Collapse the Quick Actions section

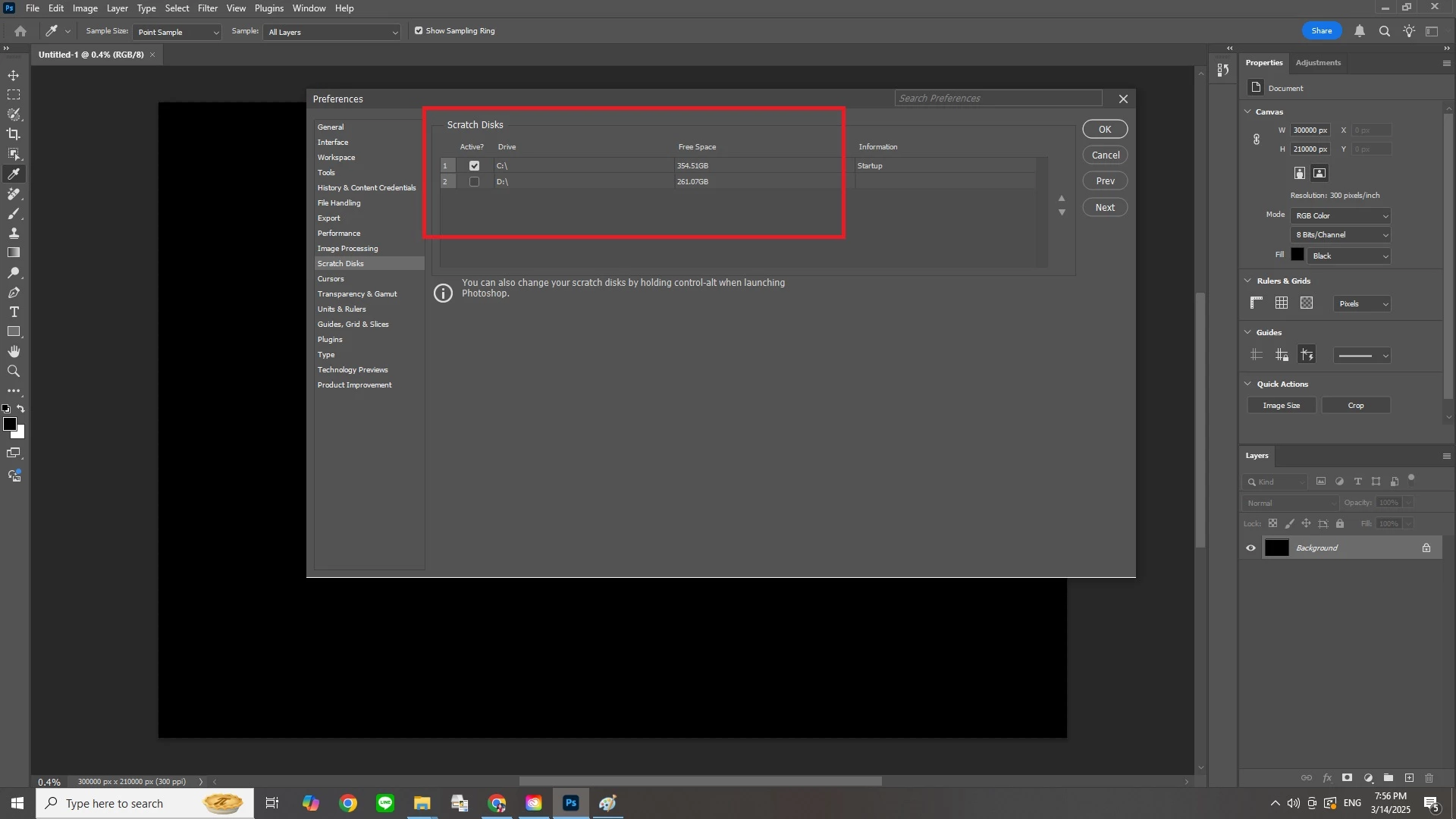(x=1248, y=384)
